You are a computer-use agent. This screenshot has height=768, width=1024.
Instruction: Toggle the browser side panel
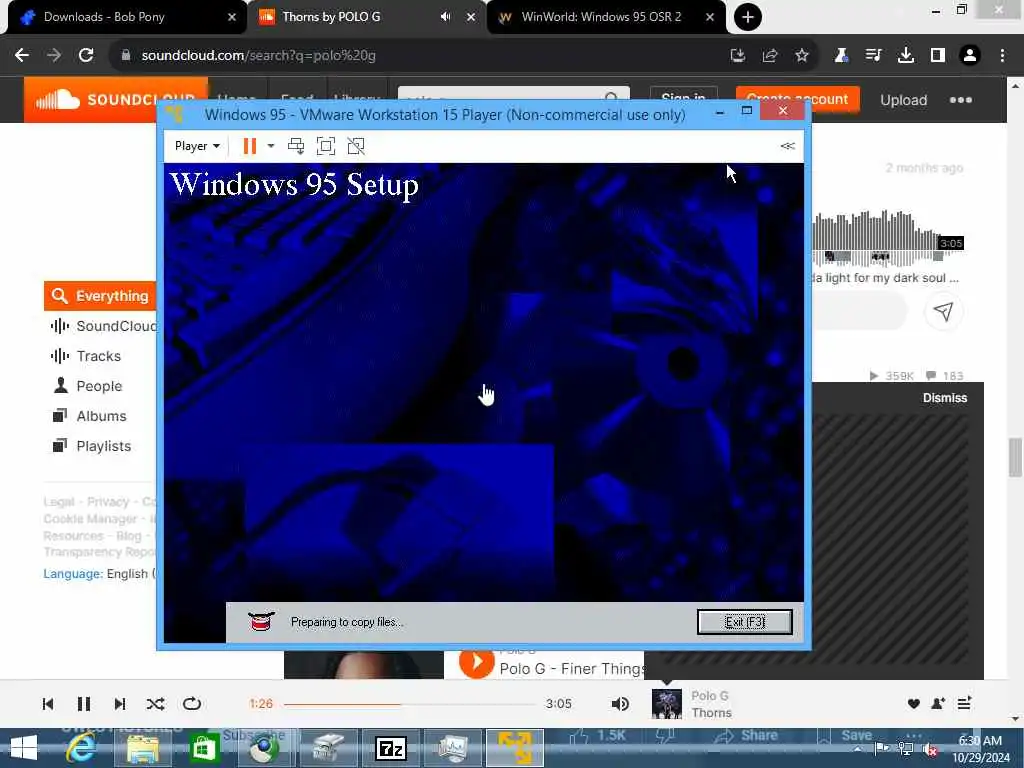pyautogui.click(x=938, y=56)
